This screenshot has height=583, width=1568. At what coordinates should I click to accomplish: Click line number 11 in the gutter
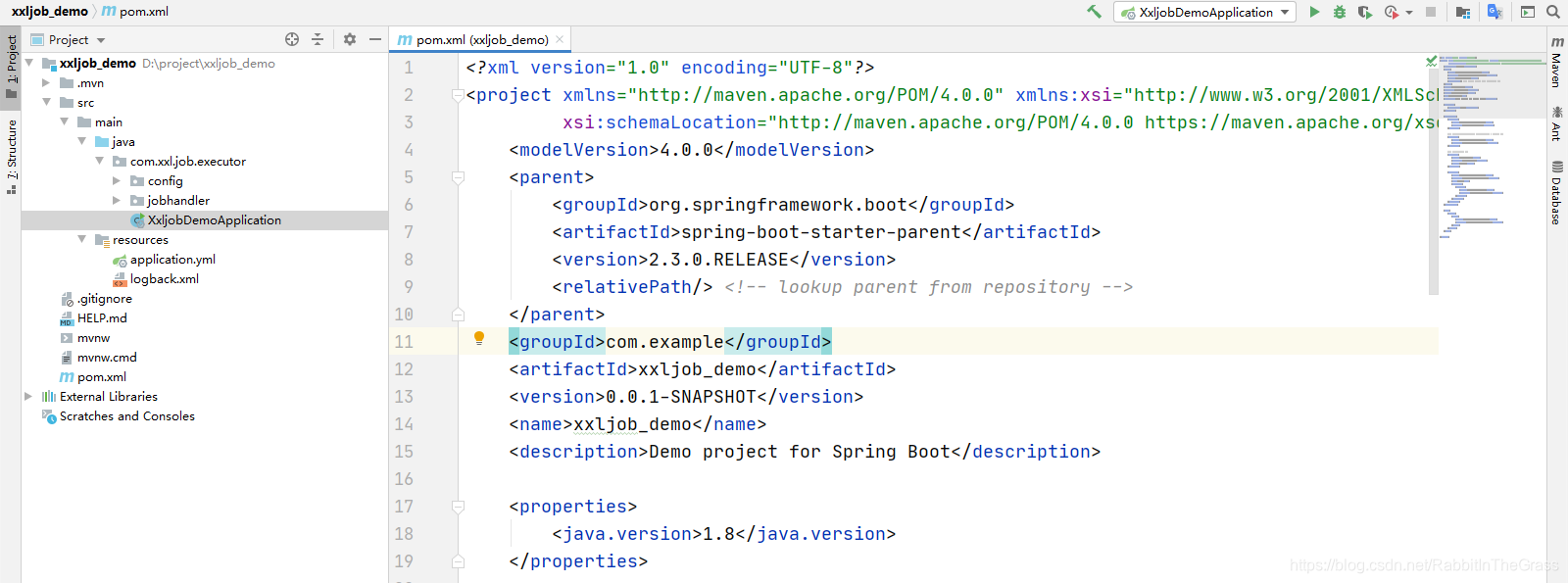404,342
